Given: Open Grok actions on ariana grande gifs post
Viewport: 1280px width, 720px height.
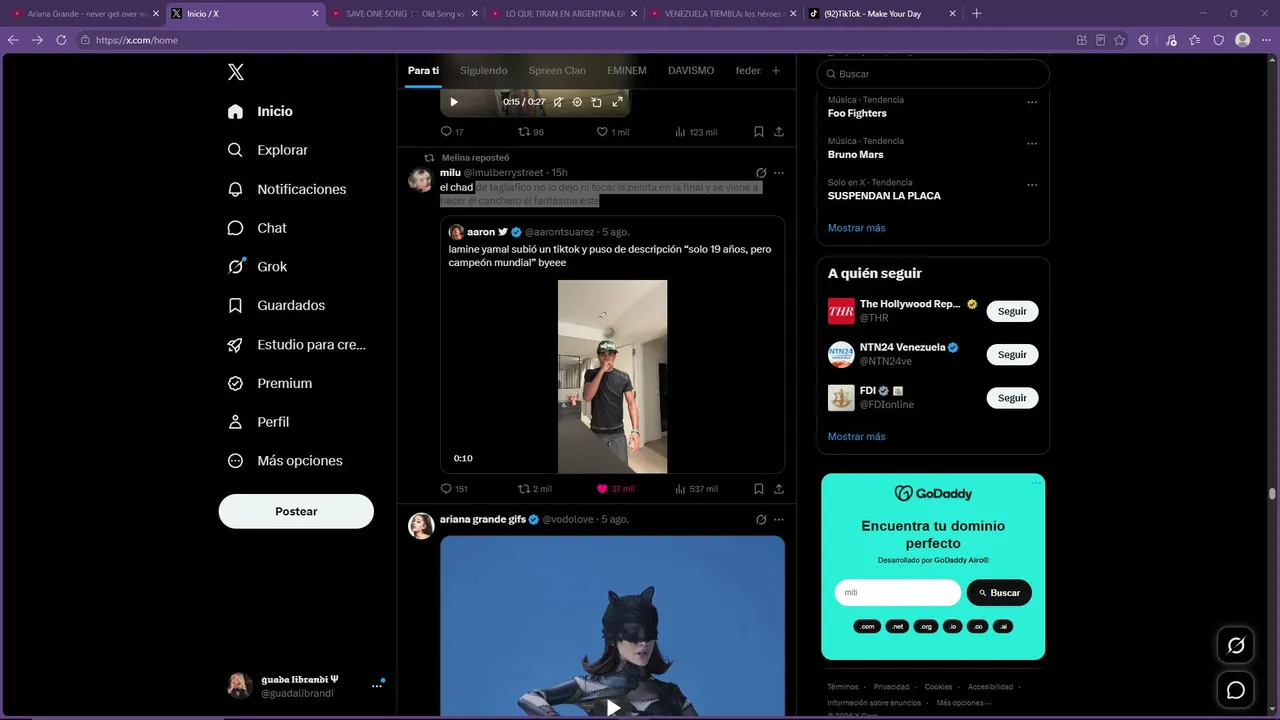Looking at the screenshot, I should [761, 520].
